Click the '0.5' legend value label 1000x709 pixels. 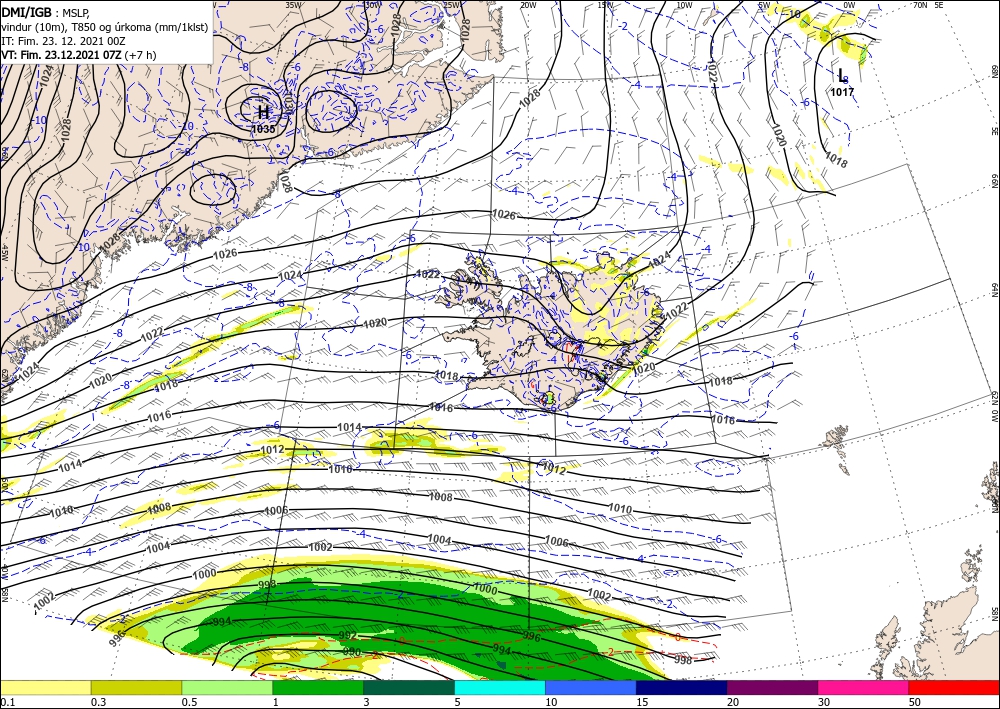[189, 702]
